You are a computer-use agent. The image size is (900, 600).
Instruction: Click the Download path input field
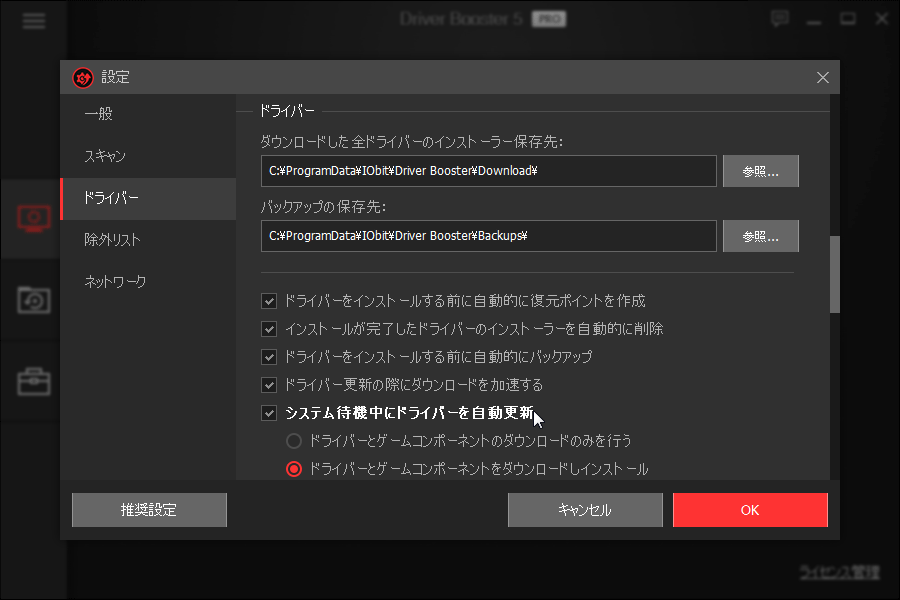[x=488, y=171]
